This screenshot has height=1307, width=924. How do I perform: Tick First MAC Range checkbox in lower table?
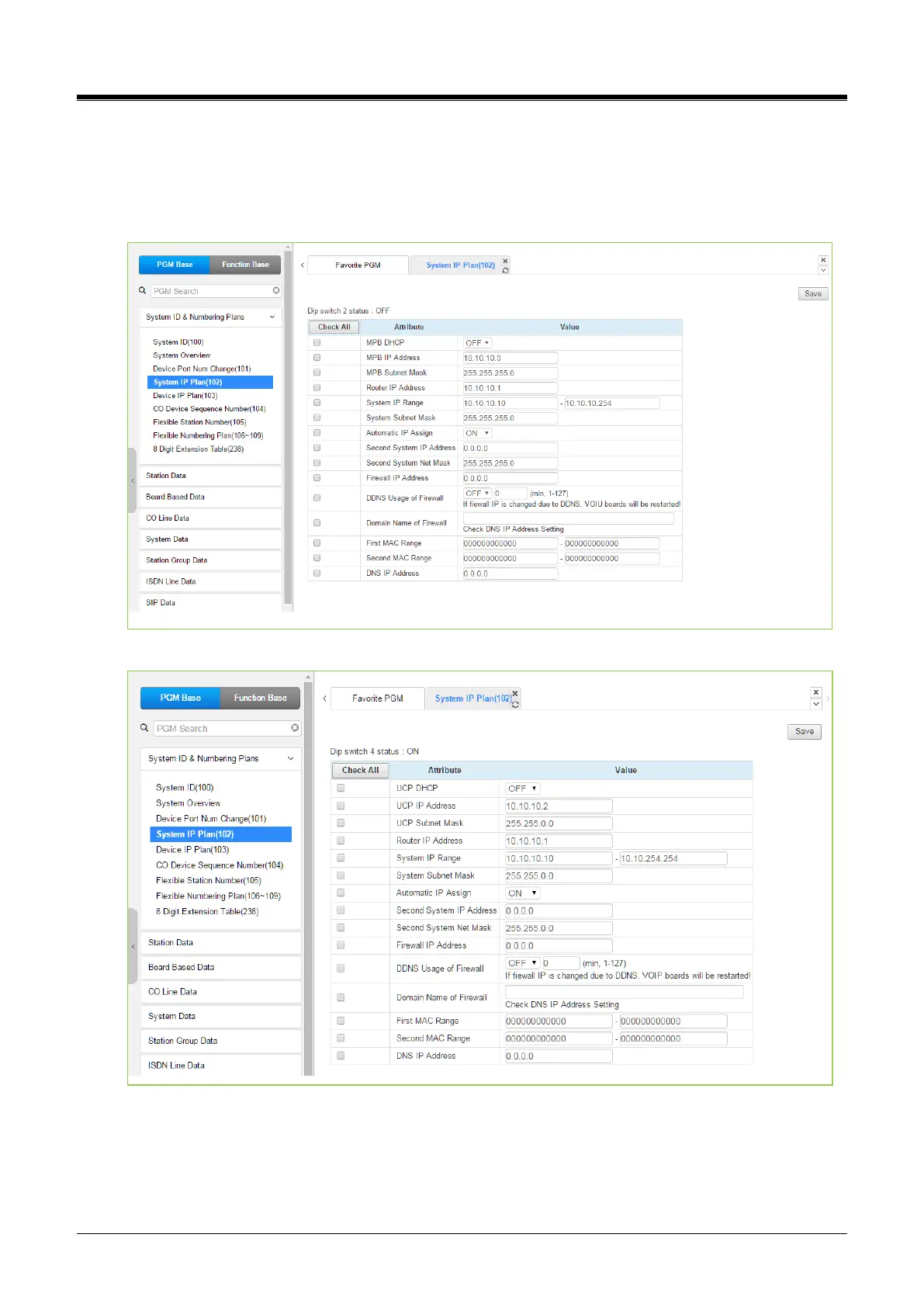click(x=341, y=1021)
